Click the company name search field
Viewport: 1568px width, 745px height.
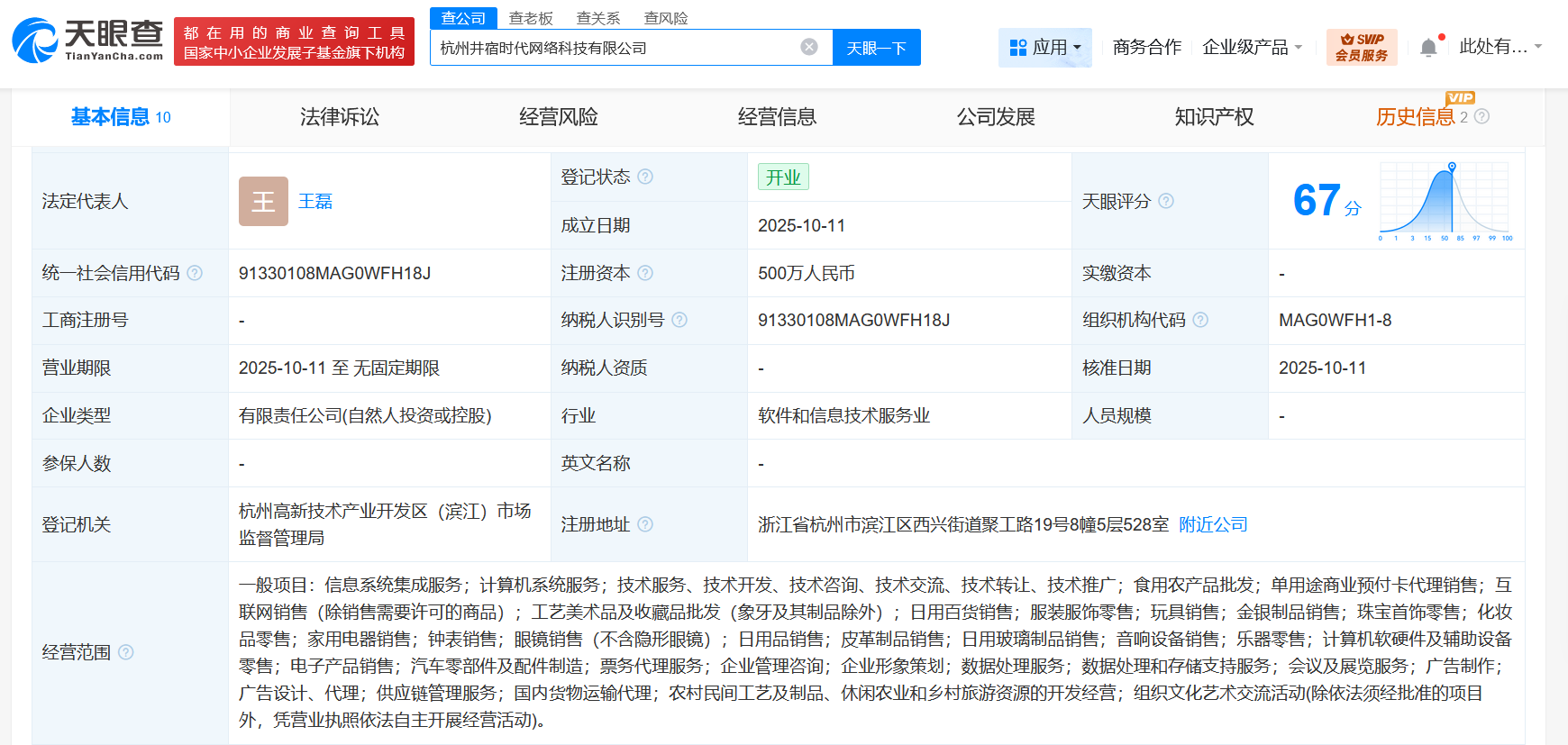point(613,48)
